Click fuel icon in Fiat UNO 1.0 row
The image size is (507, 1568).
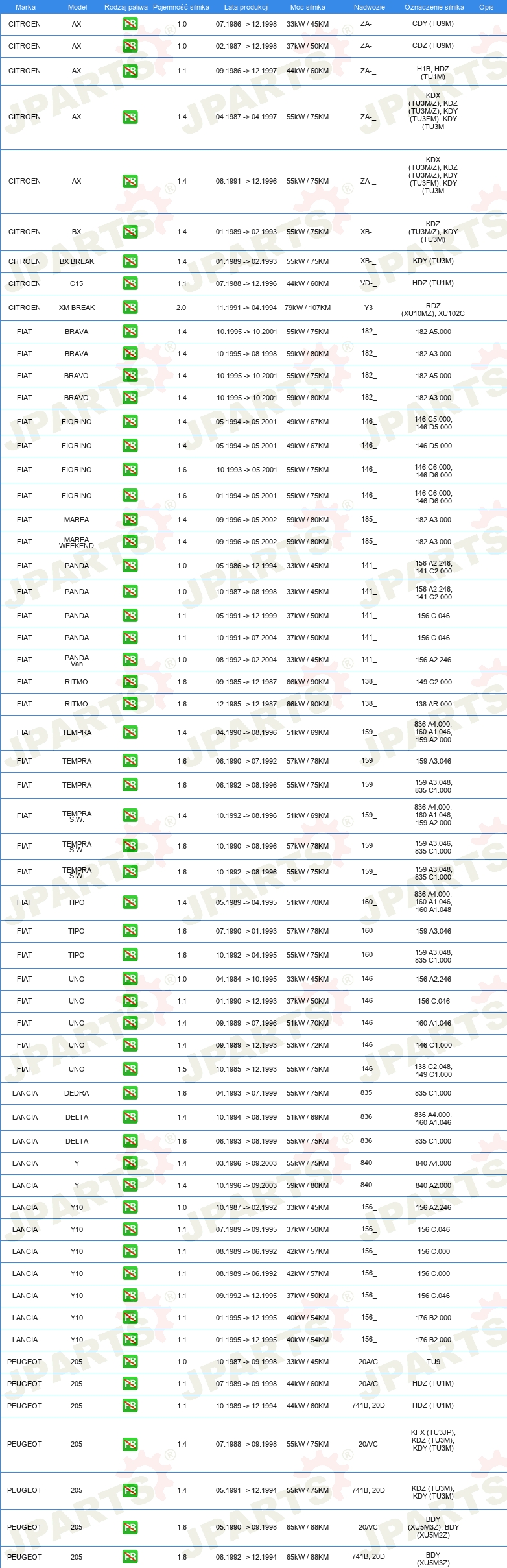pyautogui.click(x=130, y=979)
